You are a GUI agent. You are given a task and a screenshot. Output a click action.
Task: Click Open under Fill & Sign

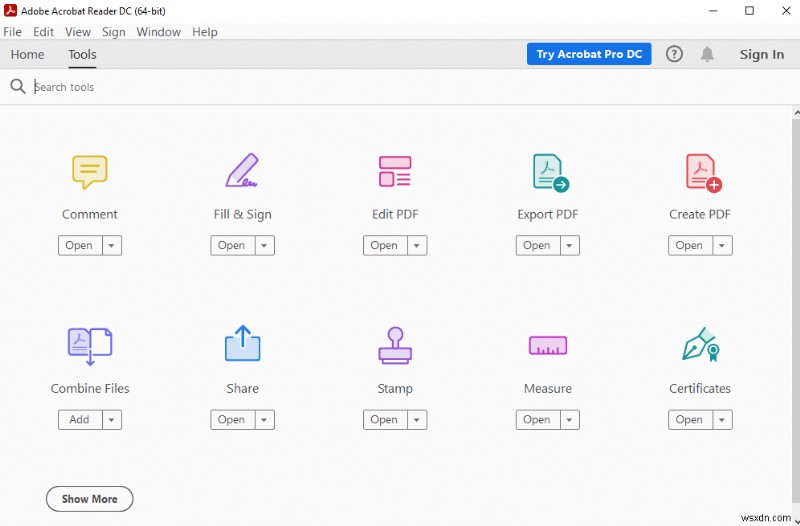[233, 245]
